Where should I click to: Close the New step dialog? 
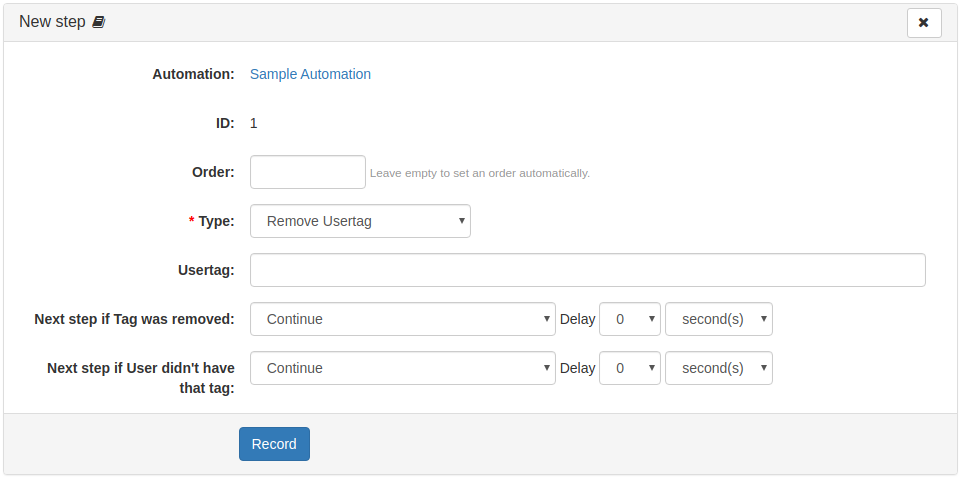tap(924, 23)
